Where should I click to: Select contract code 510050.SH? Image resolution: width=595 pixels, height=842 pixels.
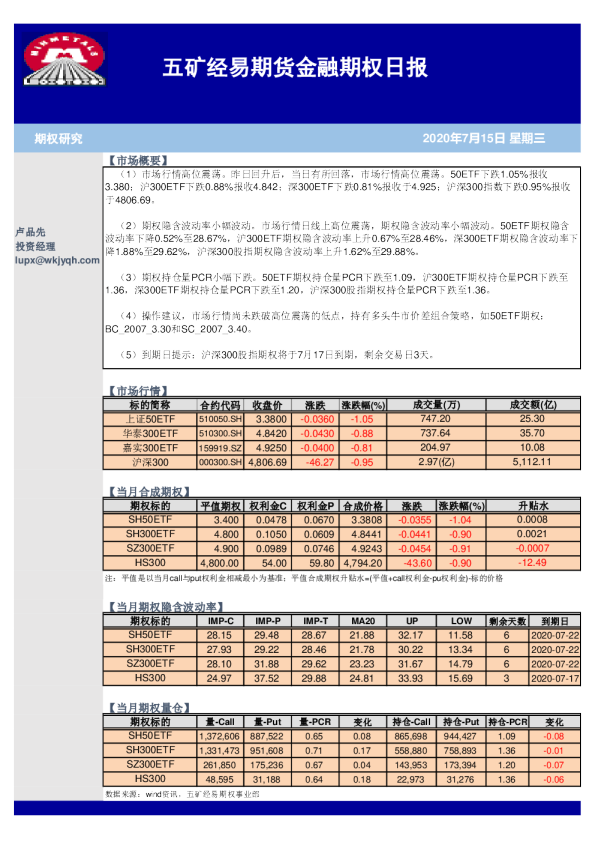220,419
